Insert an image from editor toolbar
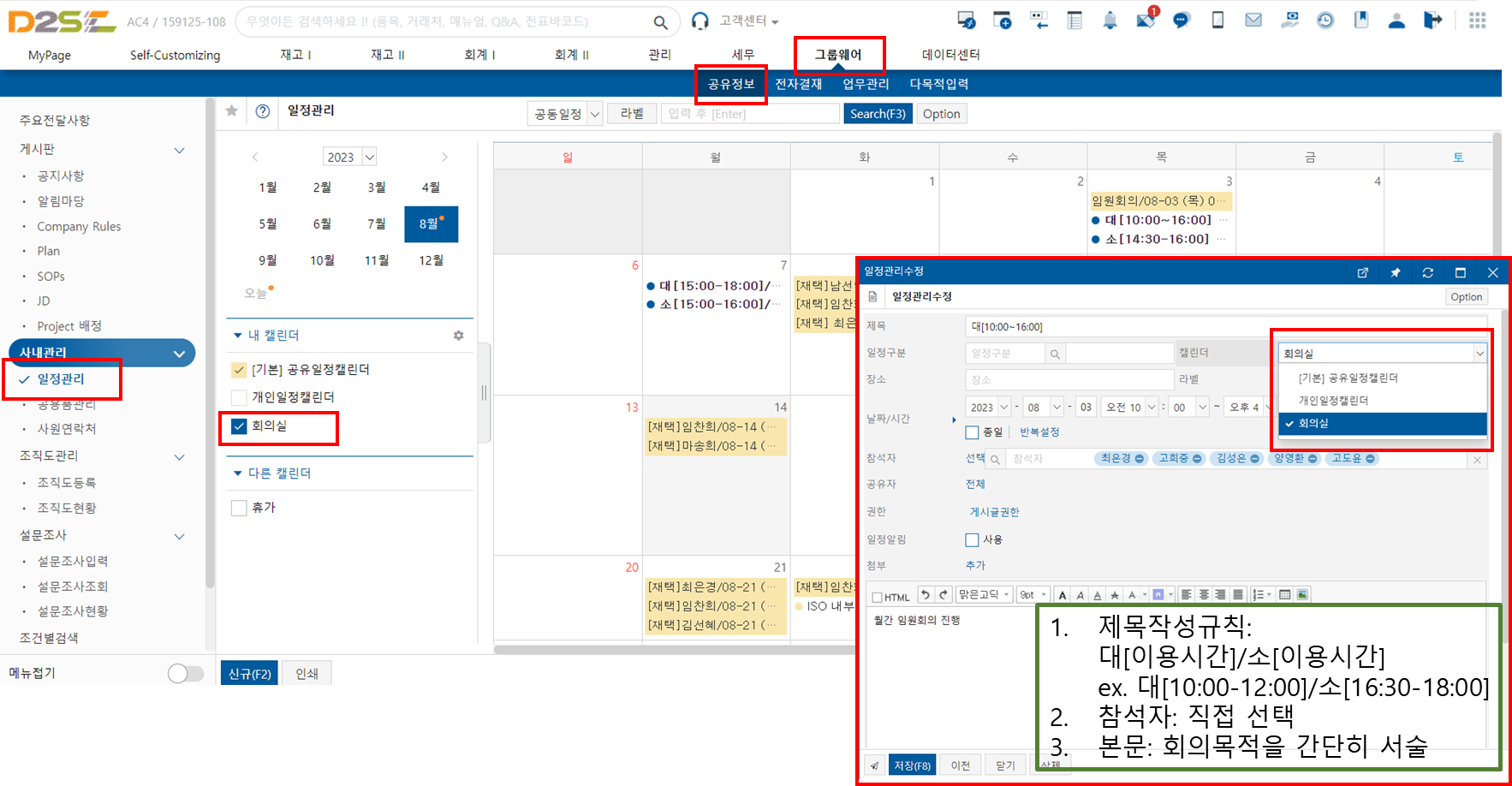 [x=1302, y=594]
